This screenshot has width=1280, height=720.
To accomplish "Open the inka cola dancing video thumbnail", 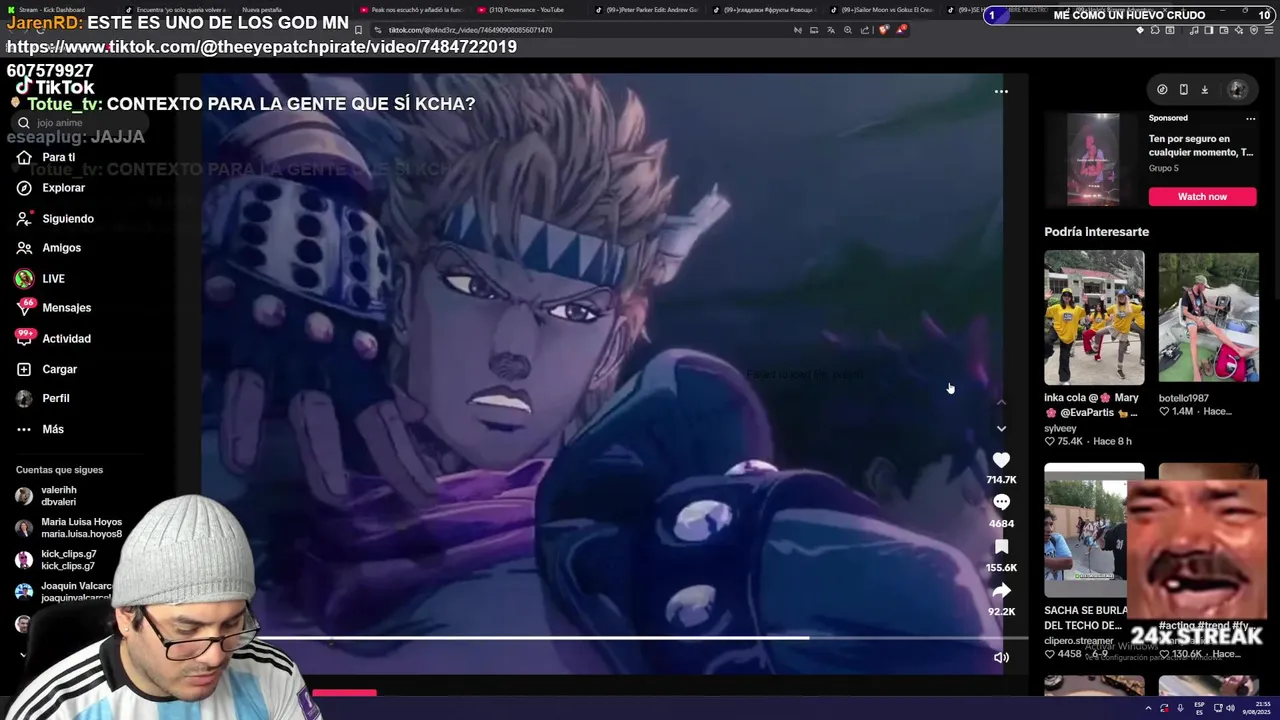I will tap(1094, 317).
